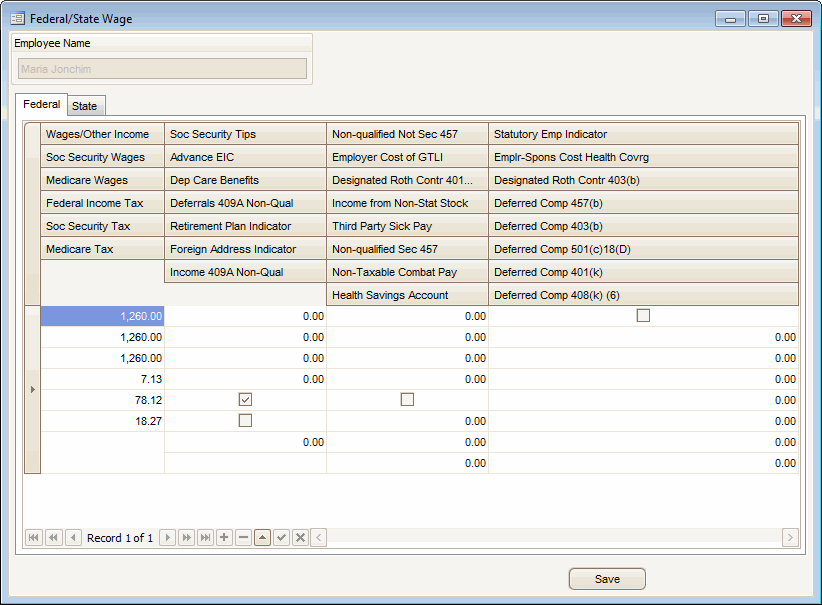Delete record using the minus icon
Viewport: 822px width, 605px height.
(243, 538)
